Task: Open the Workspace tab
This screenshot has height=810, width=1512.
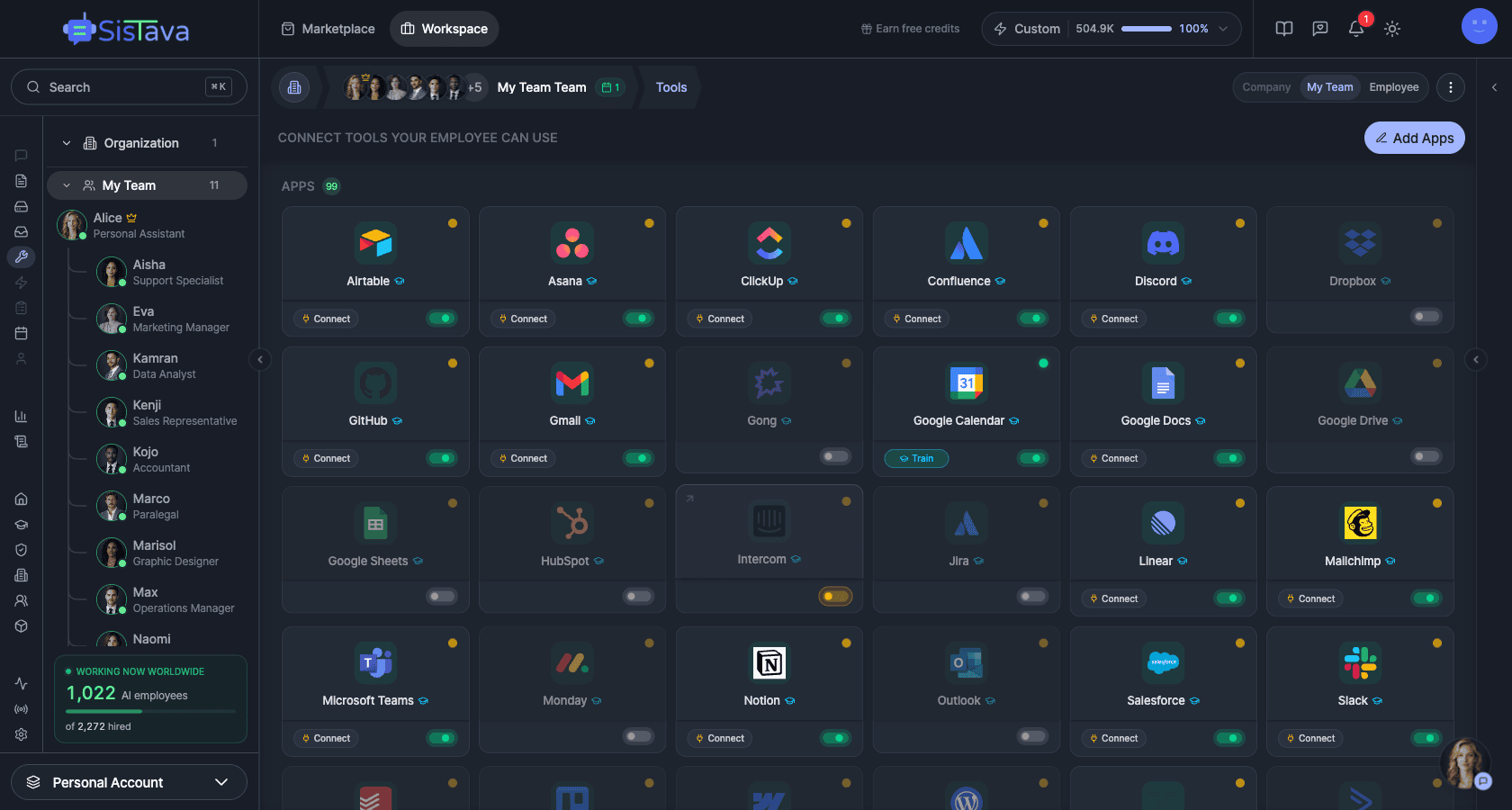Action: 445,29
